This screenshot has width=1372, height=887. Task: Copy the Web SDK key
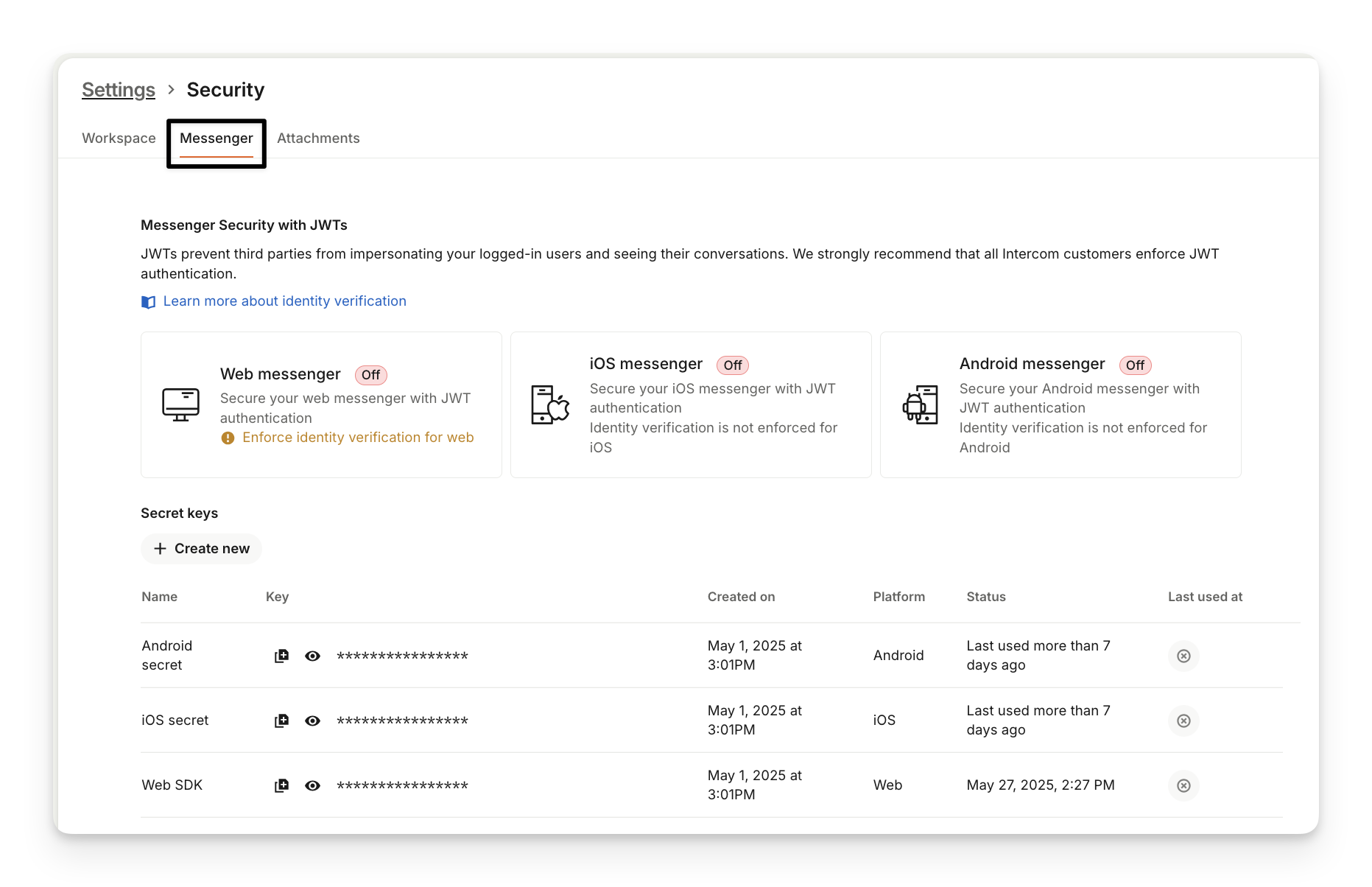point(281,785)
